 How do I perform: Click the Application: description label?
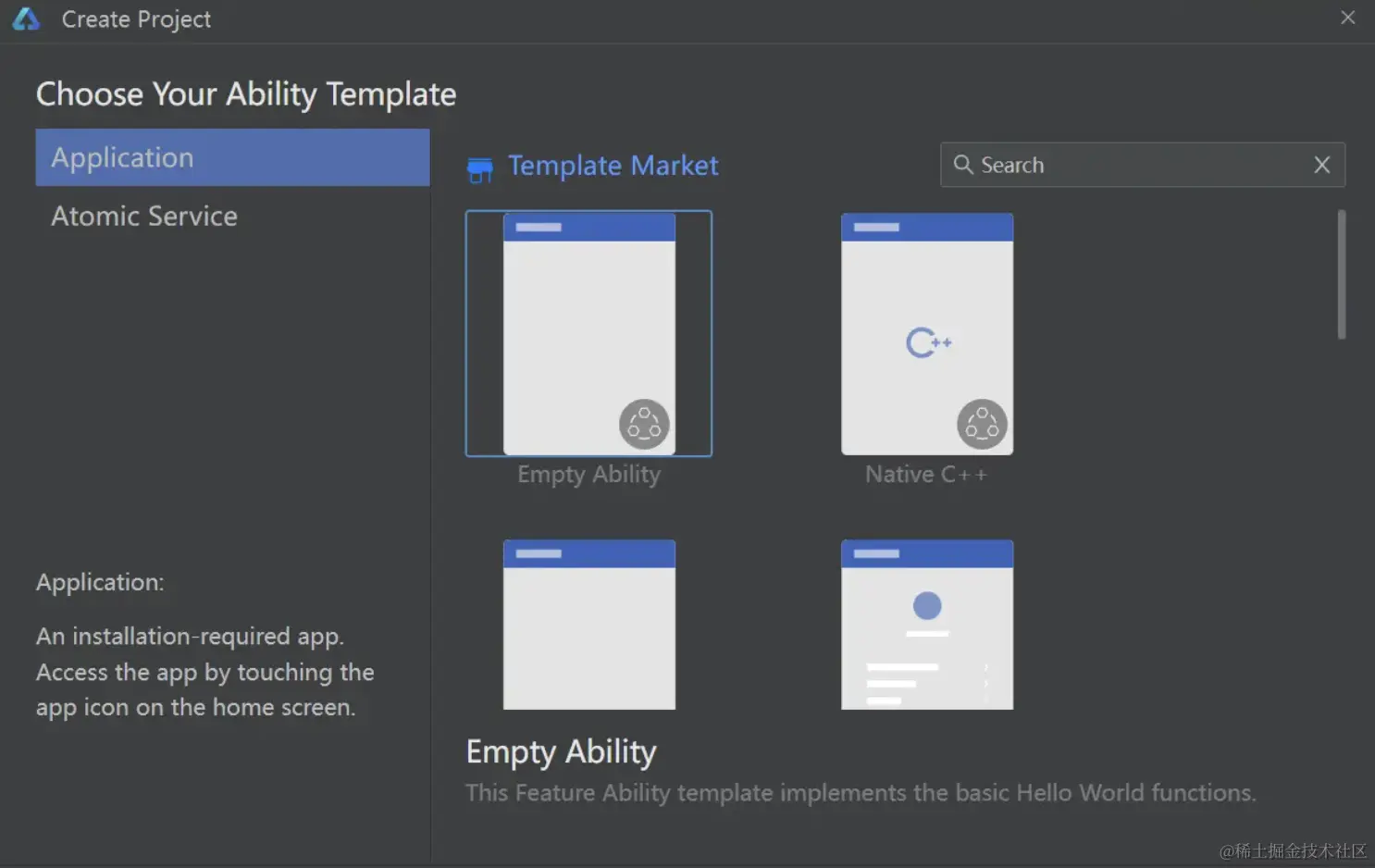coord(100,582)
